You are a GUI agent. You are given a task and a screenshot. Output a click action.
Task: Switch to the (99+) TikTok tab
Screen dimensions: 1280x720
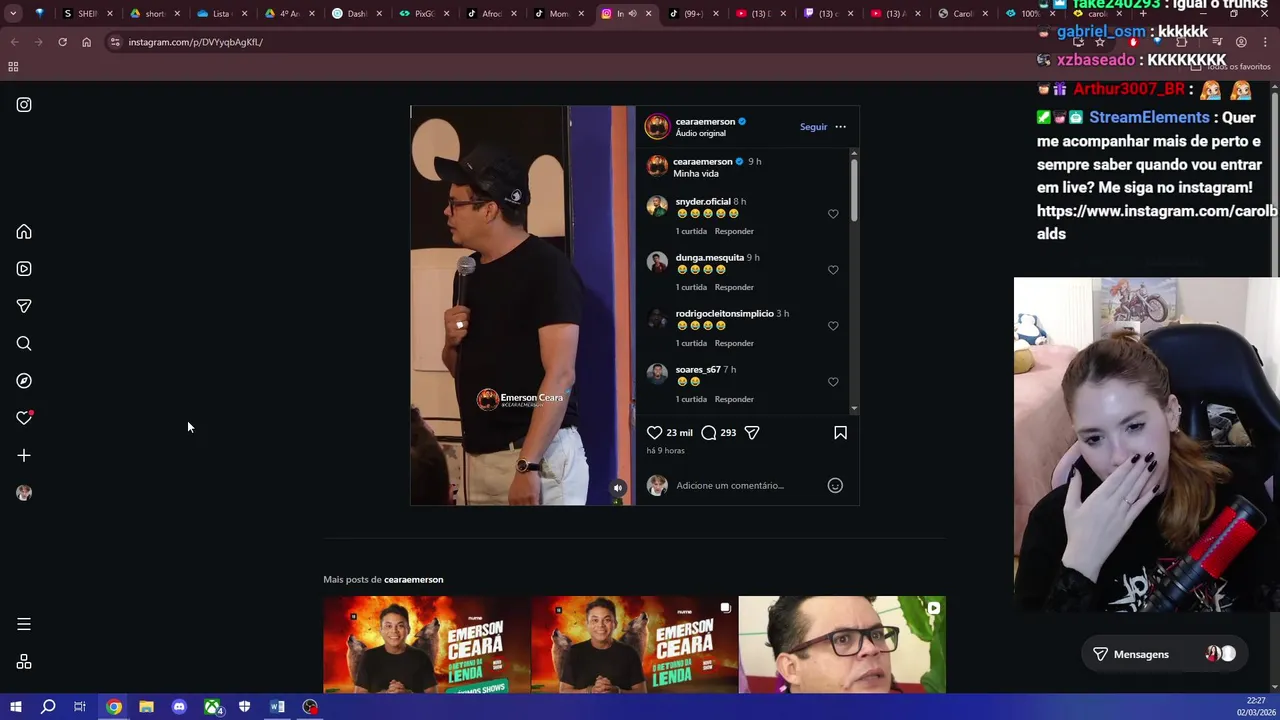click(693, 14)
